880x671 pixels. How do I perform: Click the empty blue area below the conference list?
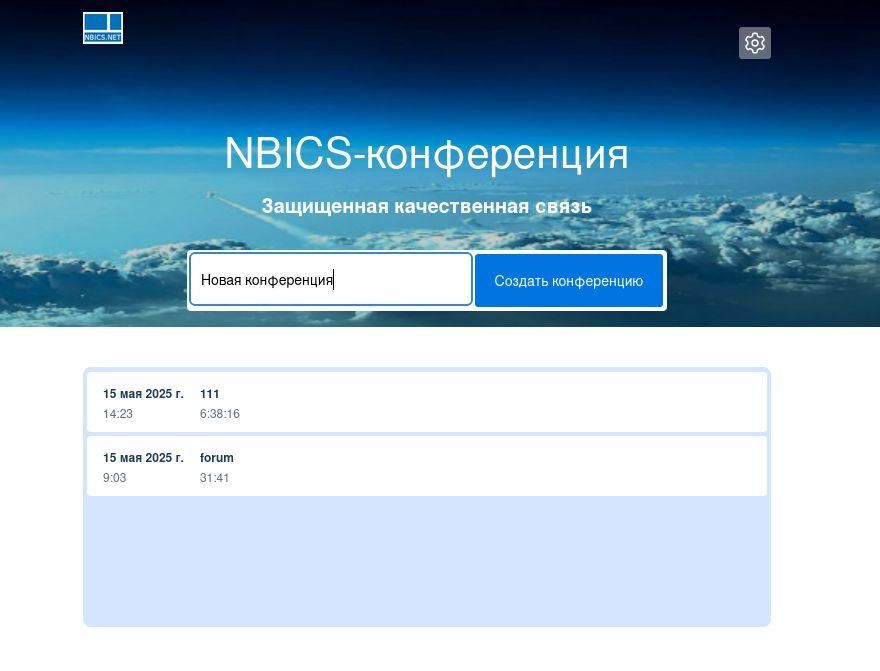tap(426, 560)
